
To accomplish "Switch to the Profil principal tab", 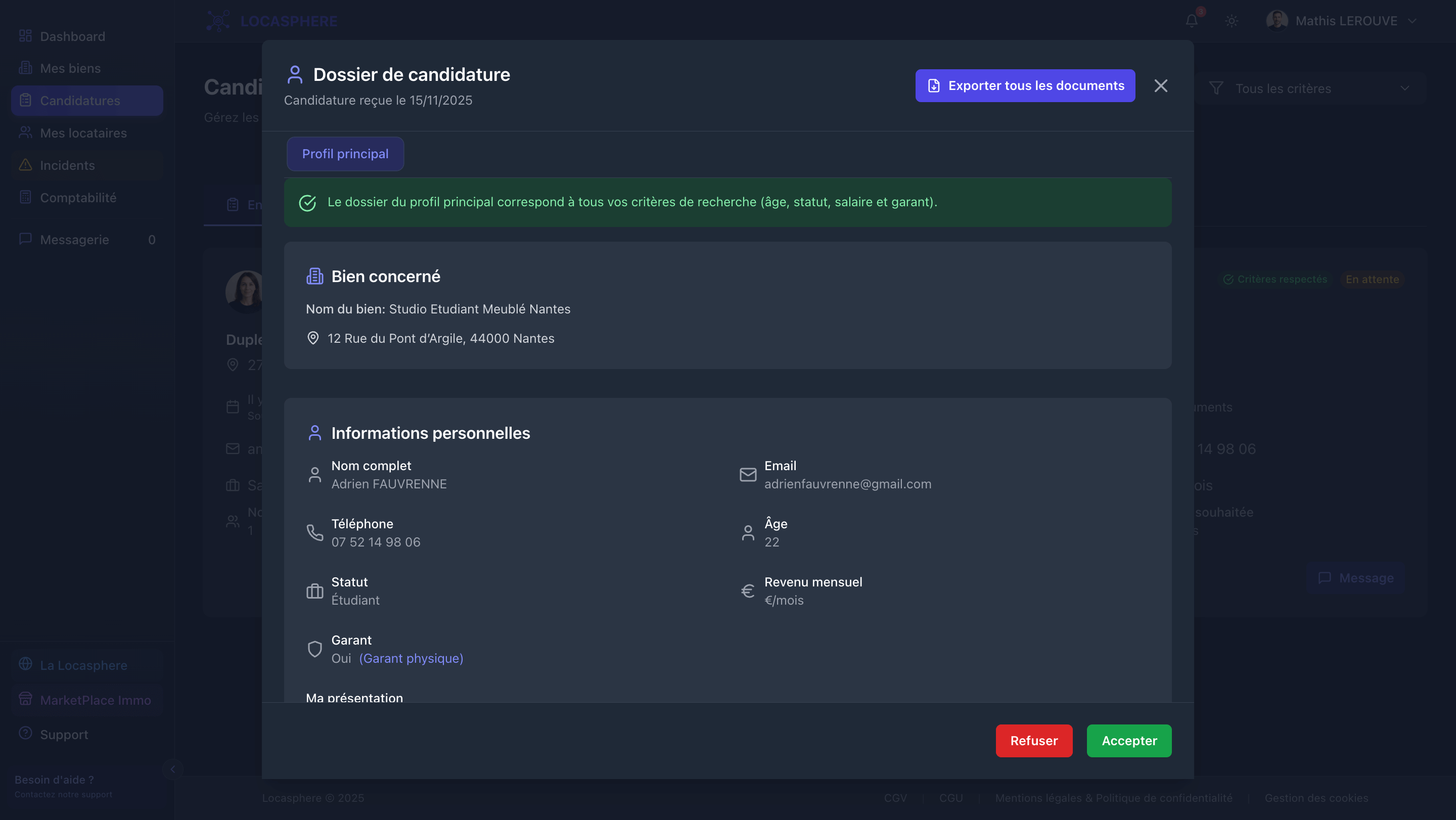I will [345, 153].
